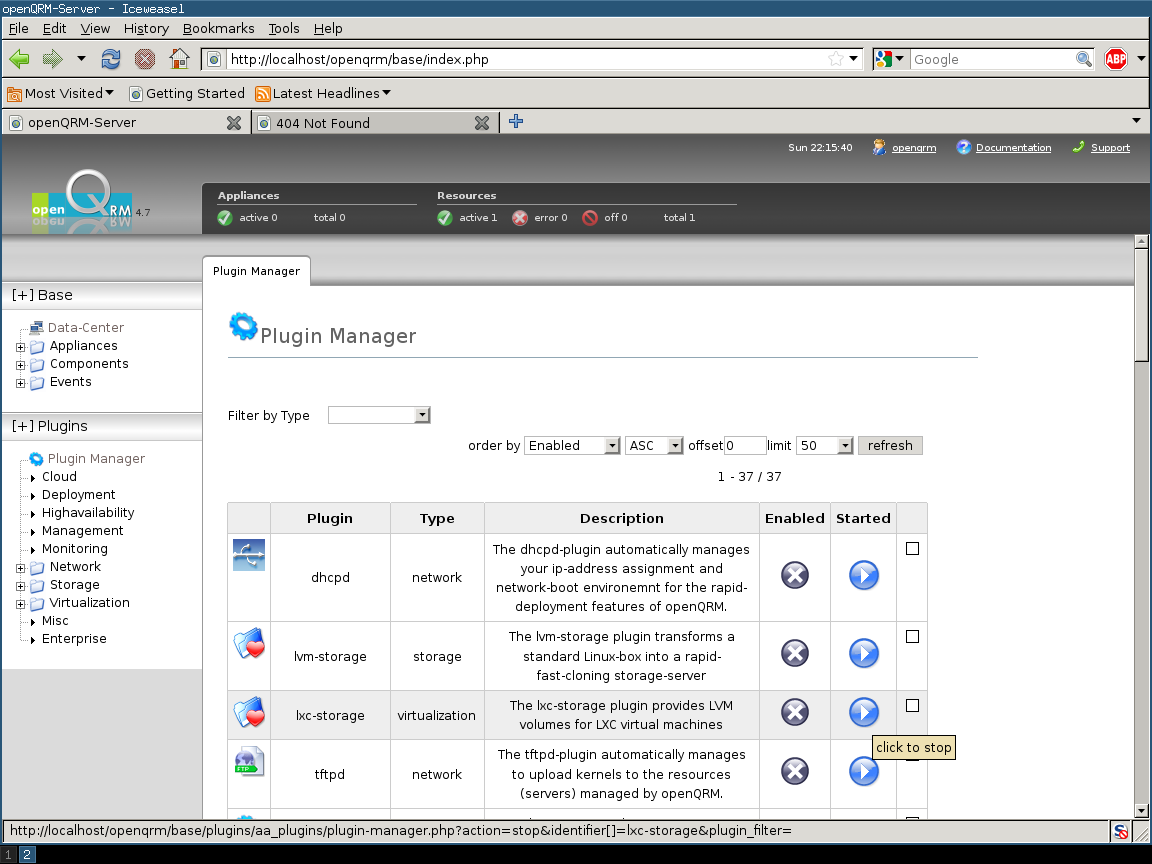Image resolution: width=1152 pixels, height=864 pixels.
Task: Open the Edit menu
Action: pyautogui.click(x=54, y=28)
